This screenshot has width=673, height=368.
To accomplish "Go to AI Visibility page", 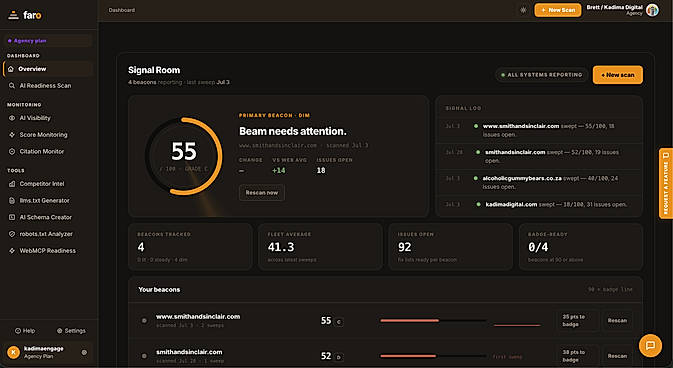I will point(48,118).
